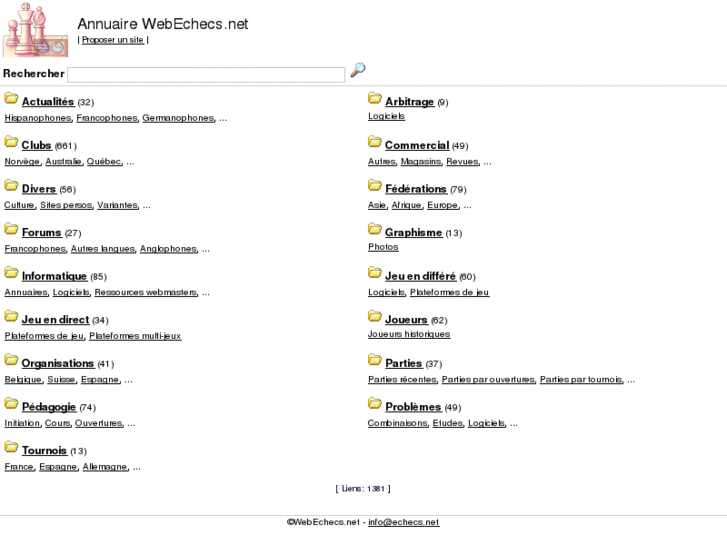The image size is (727, 545).
Task: Open the Fédérations category heading
Action: [416, 189]
